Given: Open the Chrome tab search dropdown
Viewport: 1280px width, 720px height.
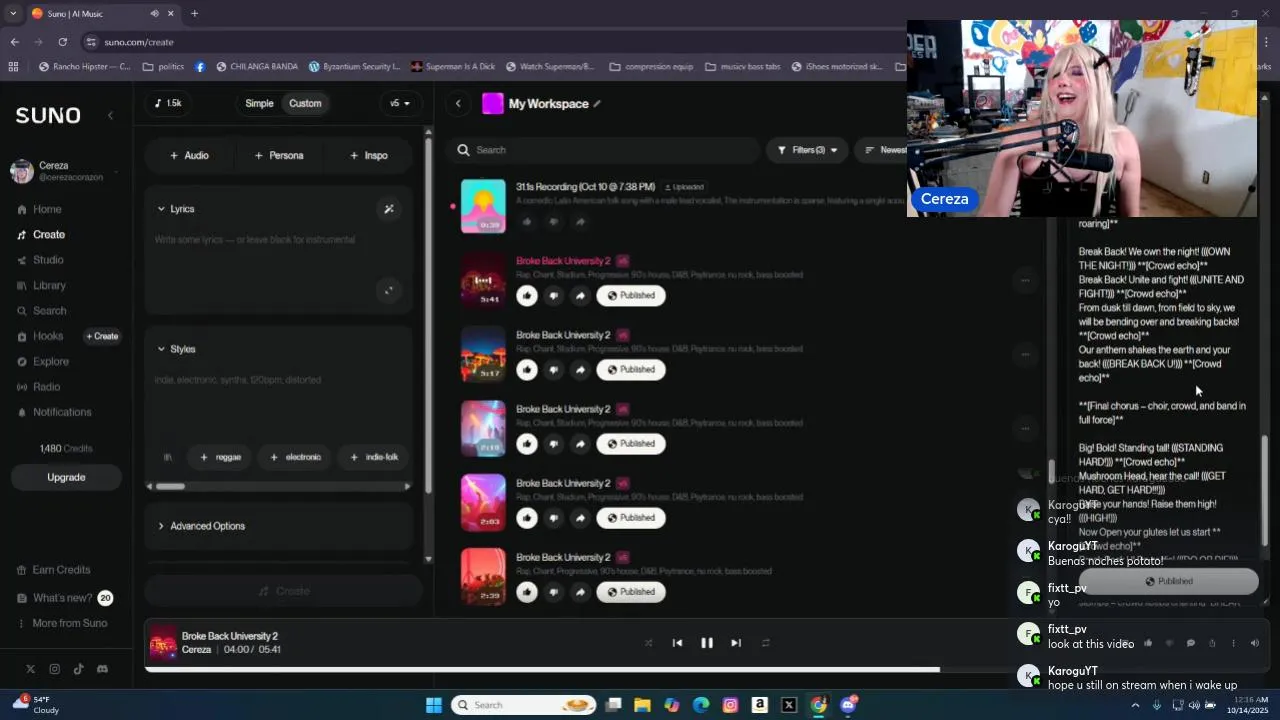Looking at the screenshot, I should [13, 14].
